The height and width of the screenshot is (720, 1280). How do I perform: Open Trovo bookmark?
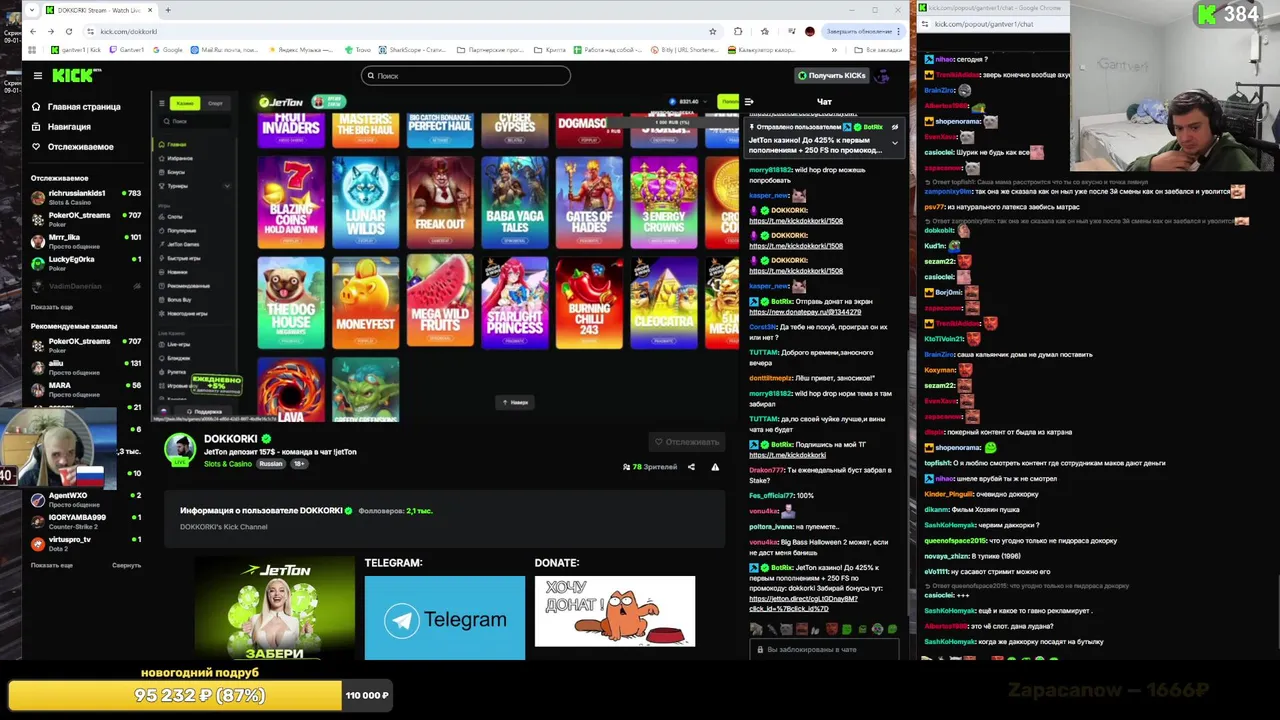(359, 49)
